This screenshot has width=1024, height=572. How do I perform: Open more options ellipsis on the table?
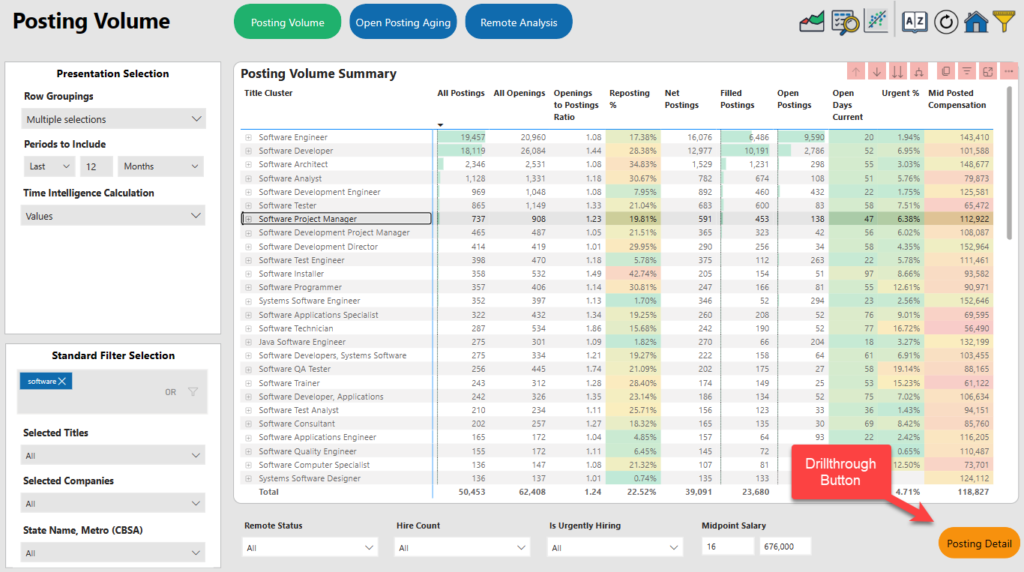coord(1009,71)
